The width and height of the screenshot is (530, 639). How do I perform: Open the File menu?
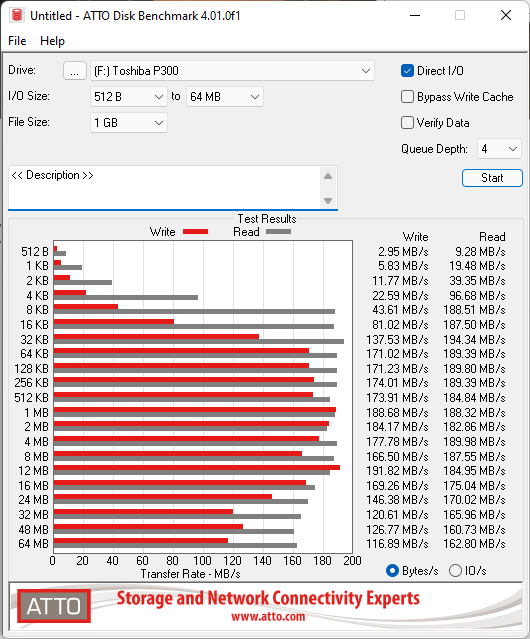tap(17, 41)
